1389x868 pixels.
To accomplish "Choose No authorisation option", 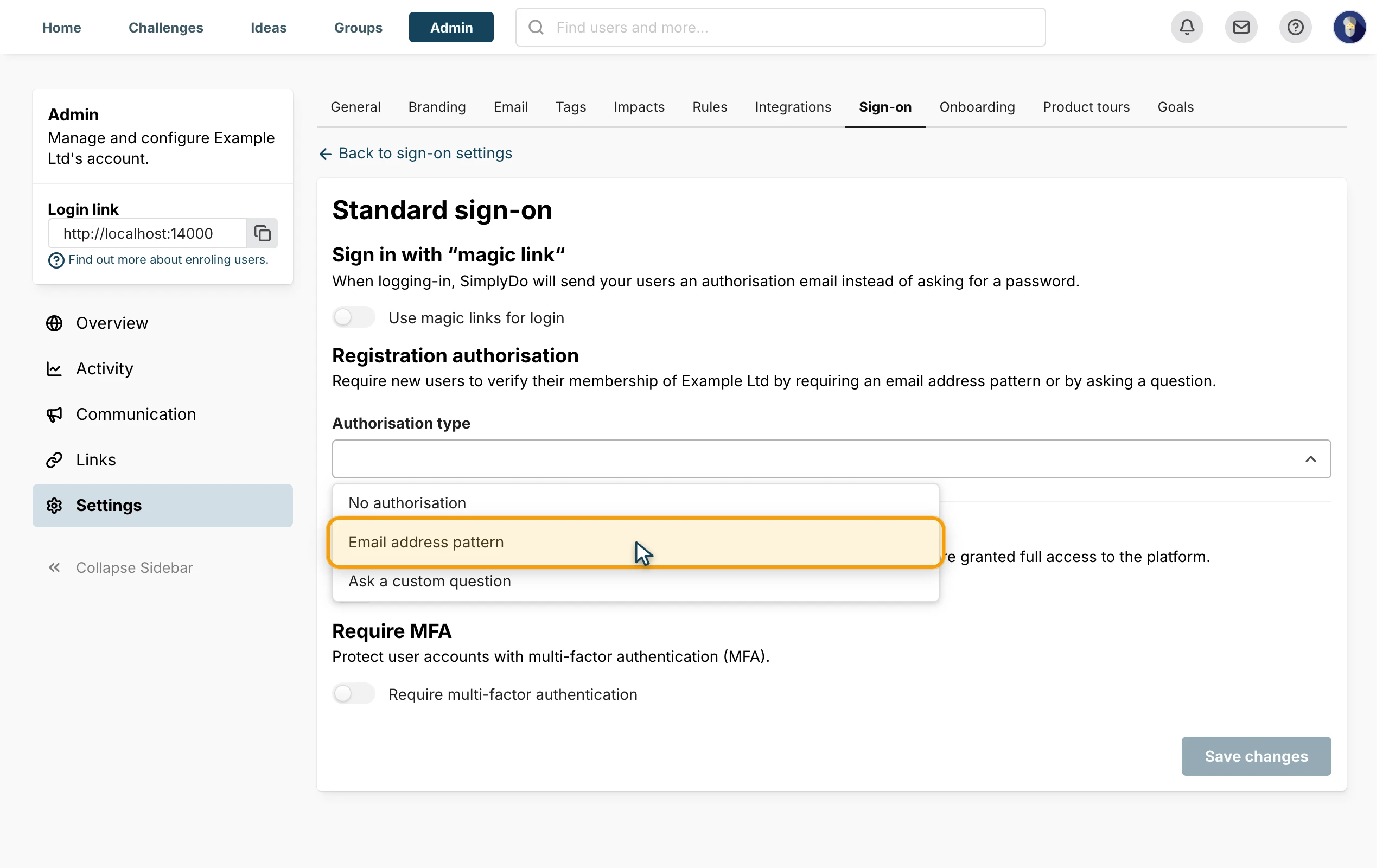I will coord(635,503).
